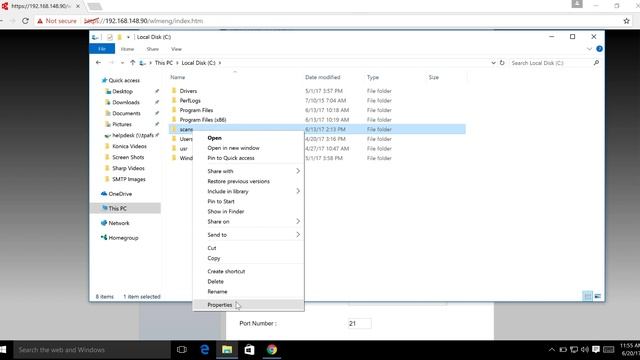The height and width of the screenshot is (360, 640).
Task: Click the up one level arrow
Action: click(x=132, y=63)
